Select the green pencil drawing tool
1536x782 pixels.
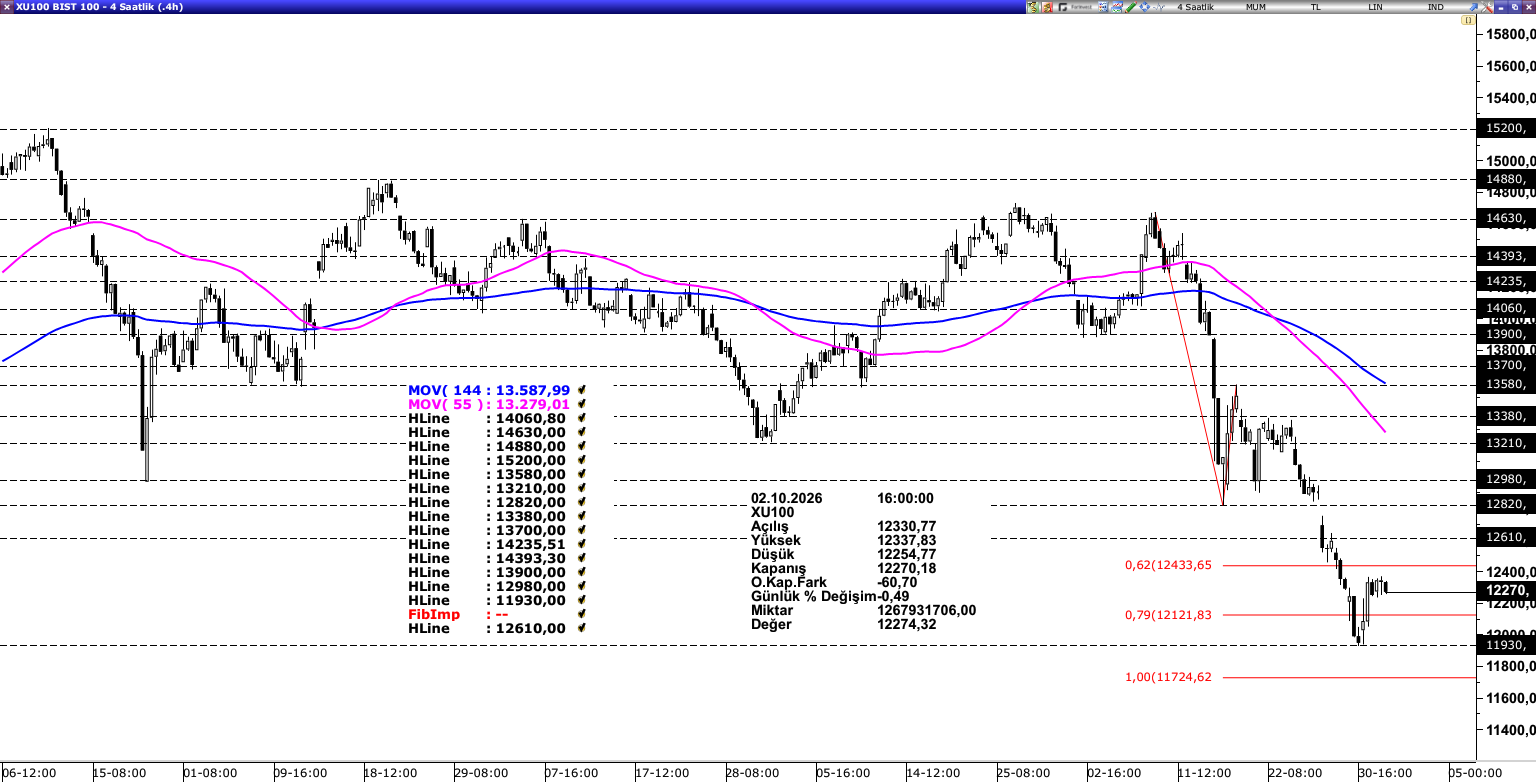[1131, 7]
